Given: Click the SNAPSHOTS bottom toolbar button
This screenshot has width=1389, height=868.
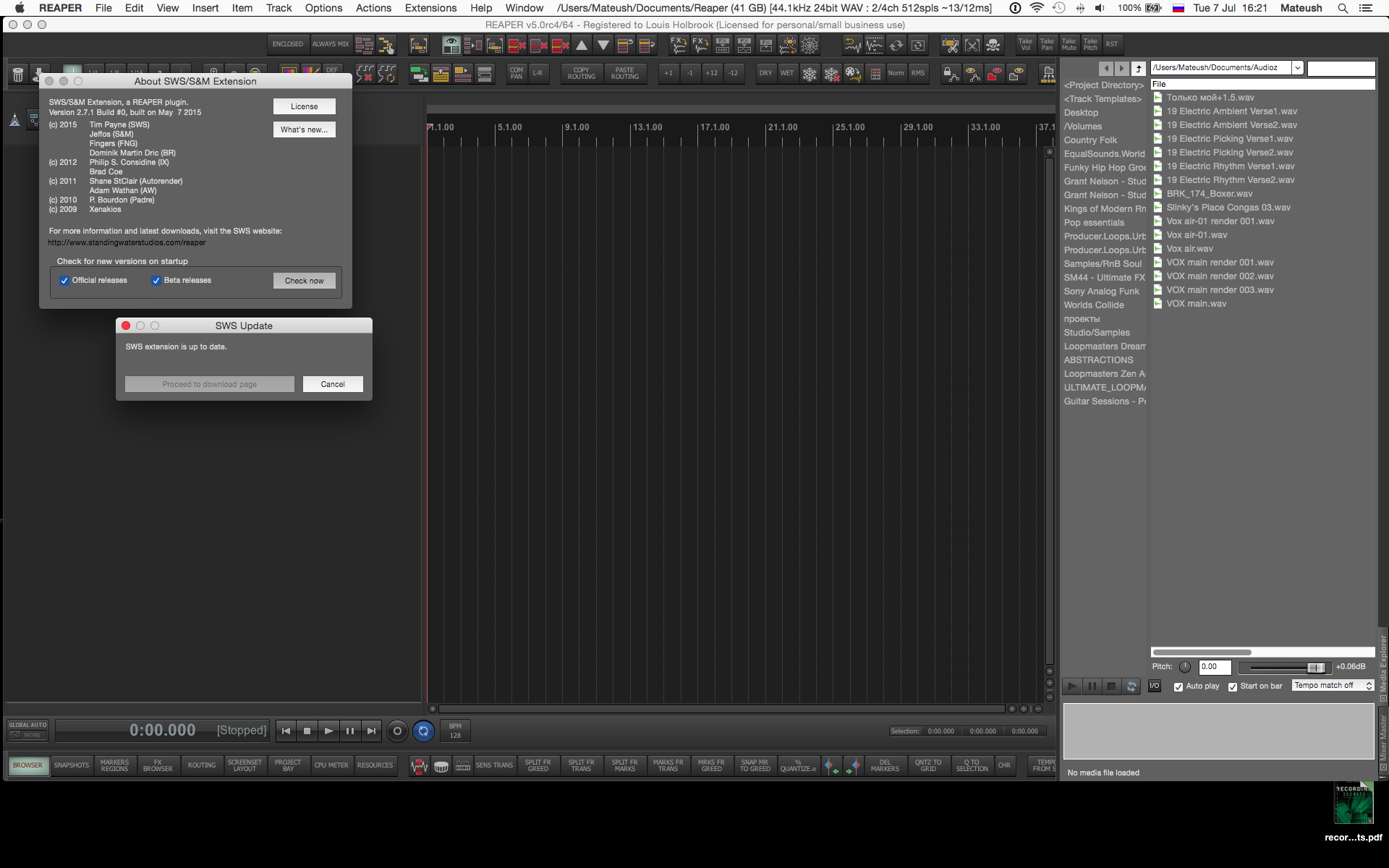Looking at the screenshot, I should point(72,765).
